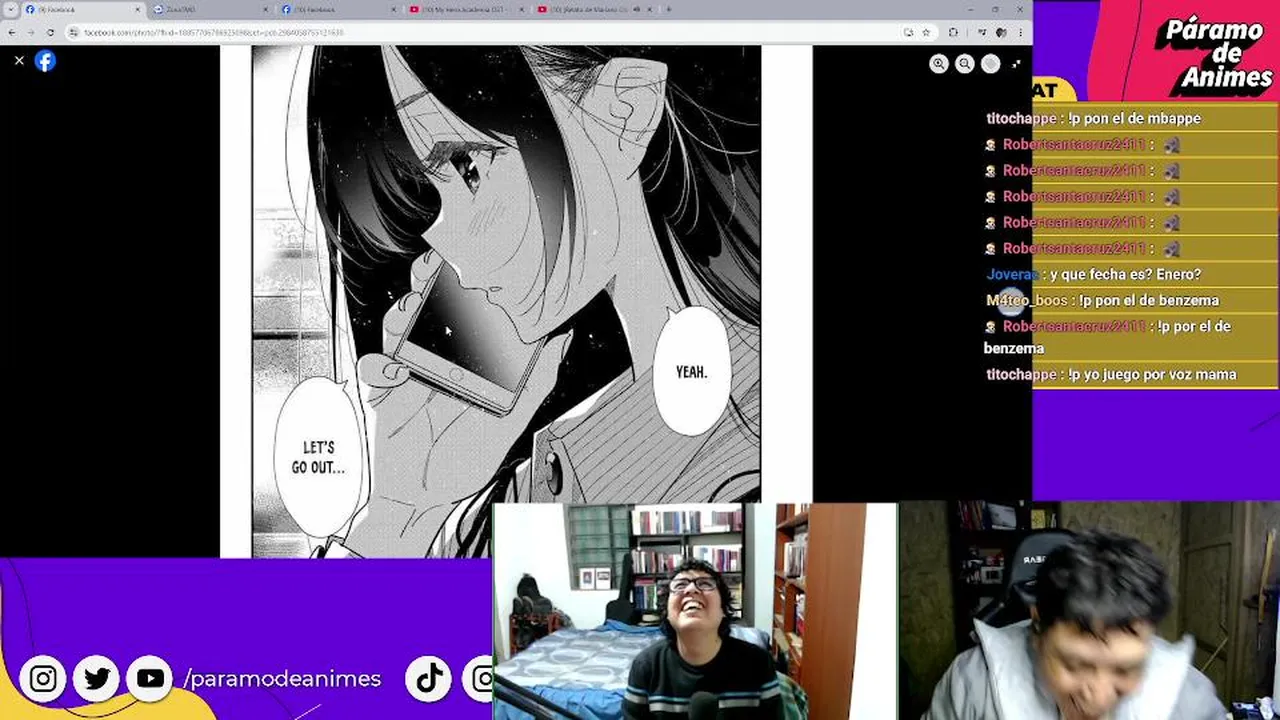Enter fullscreen mode in photo viewer
1280x720 pixels.
(x=1016, y=64)
